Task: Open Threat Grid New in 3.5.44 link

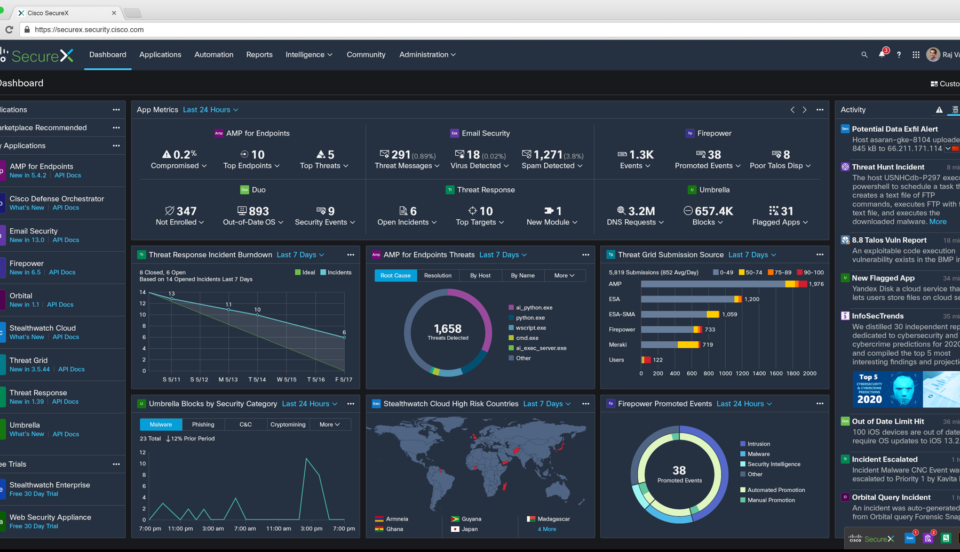Action: click(x=29, y=370)
